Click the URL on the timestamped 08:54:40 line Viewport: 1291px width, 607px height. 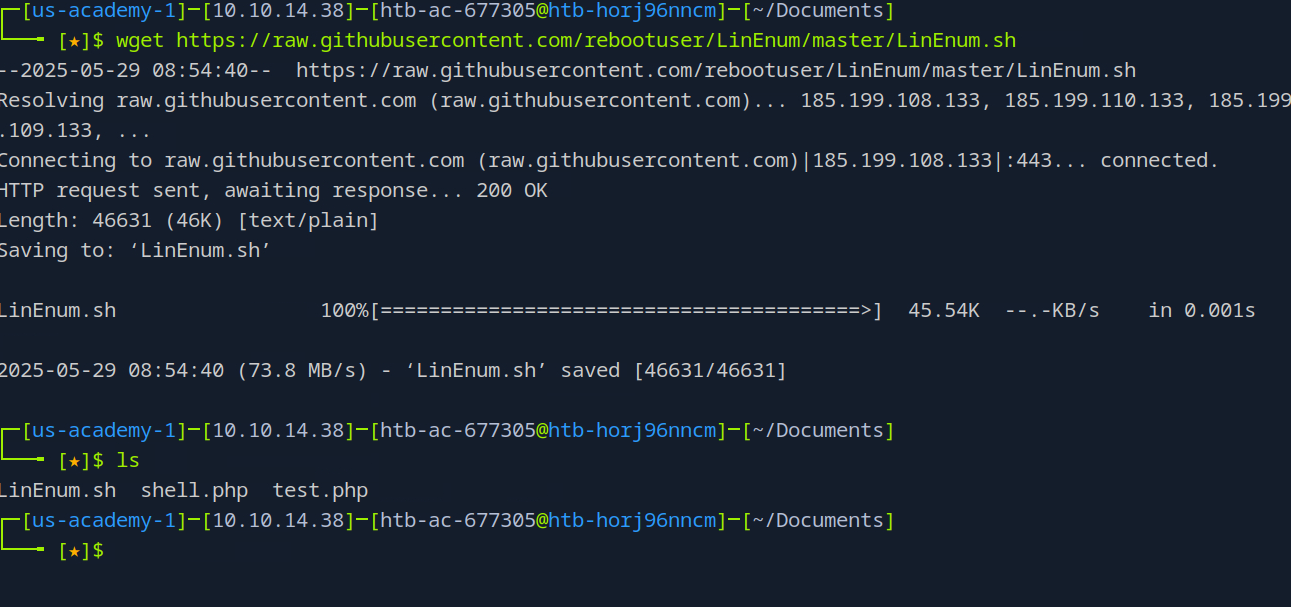[716, 71]
